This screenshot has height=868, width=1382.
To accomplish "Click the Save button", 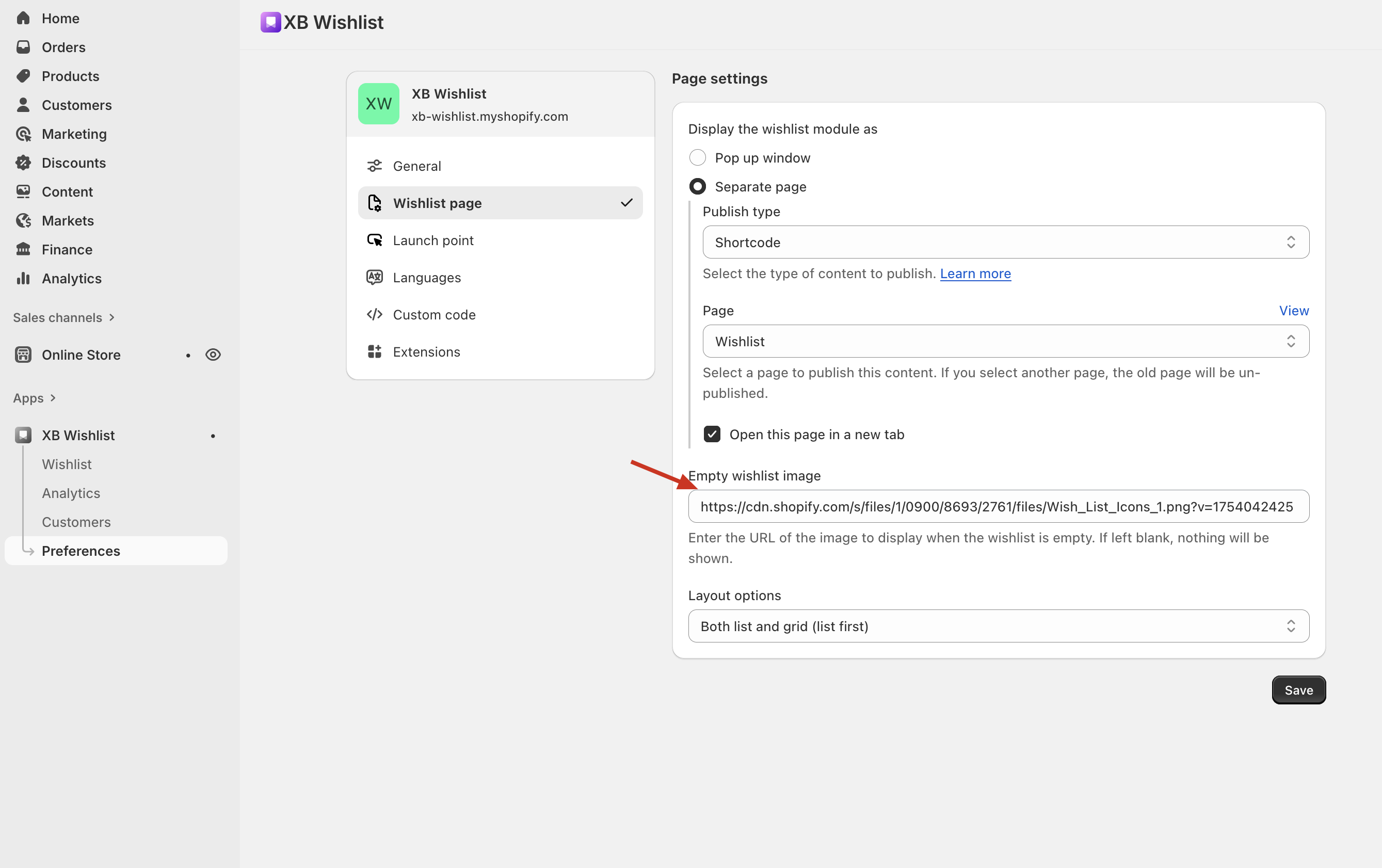I will [x=1298, y=690].
